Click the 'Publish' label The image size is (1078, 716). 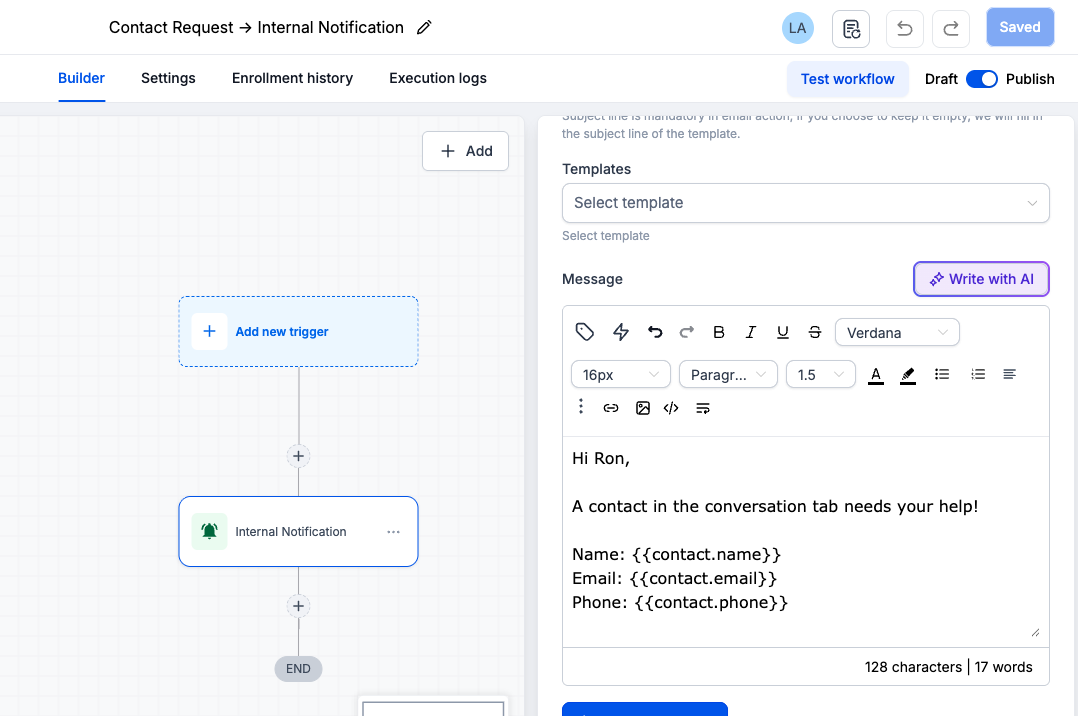pyautogui.click(x=1030, y=79)
